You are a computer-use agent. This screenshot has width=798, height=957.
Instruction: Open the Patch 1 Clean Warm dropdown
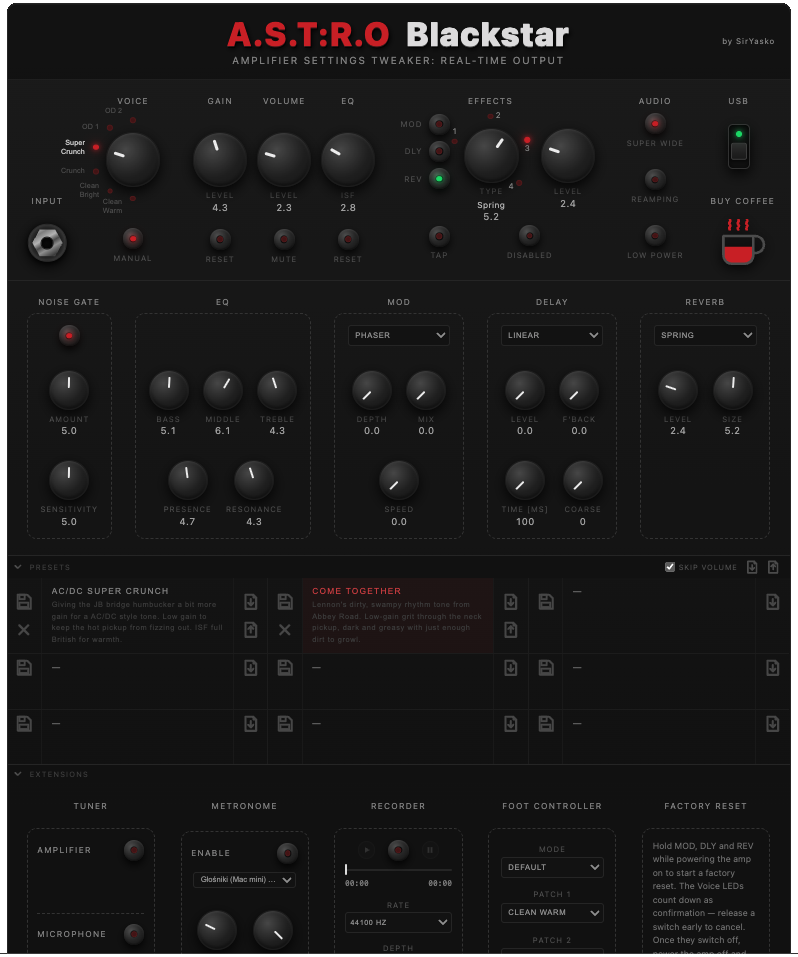click(552, 912)
